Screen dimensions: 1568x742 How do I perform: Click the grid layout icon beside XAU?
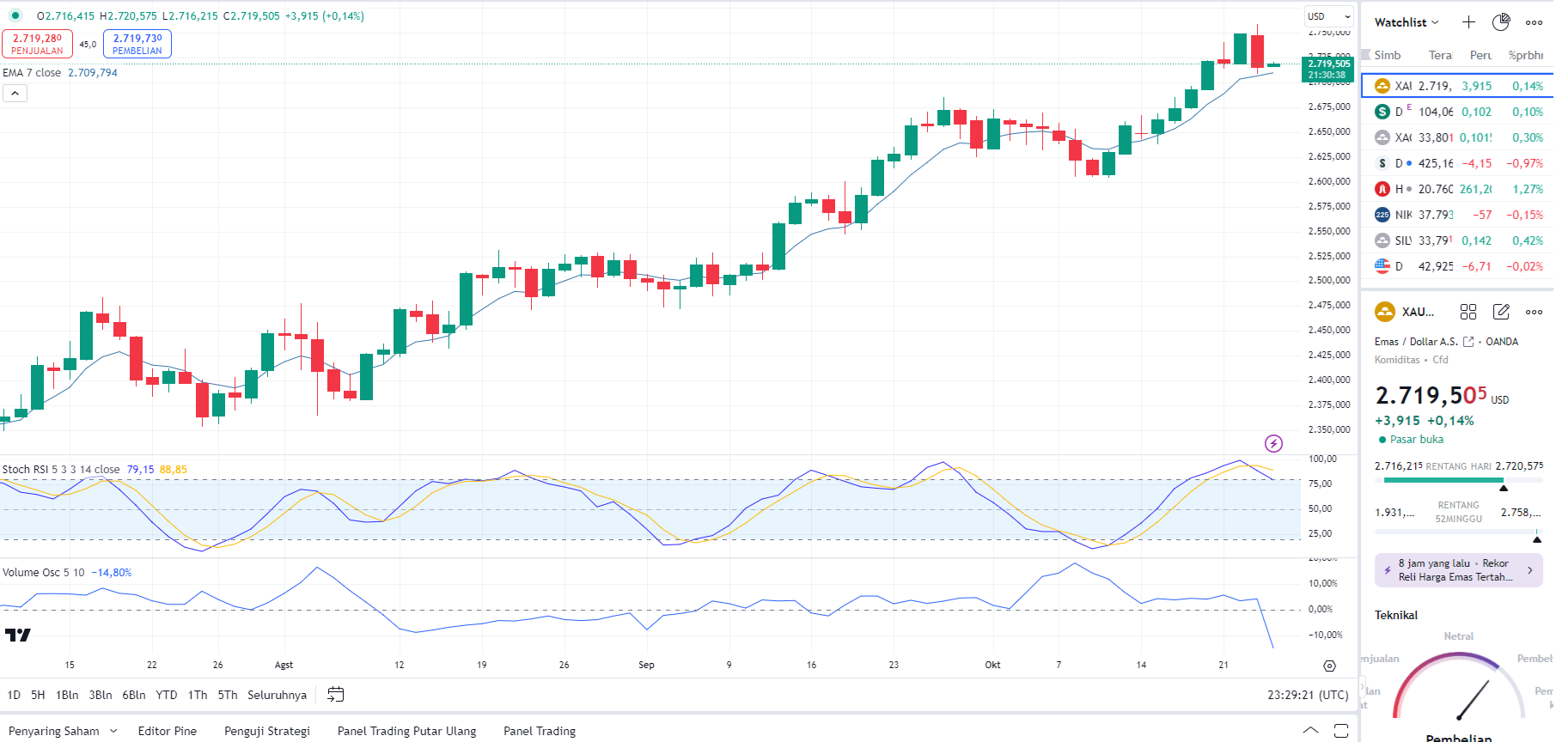pos(1468,312)
